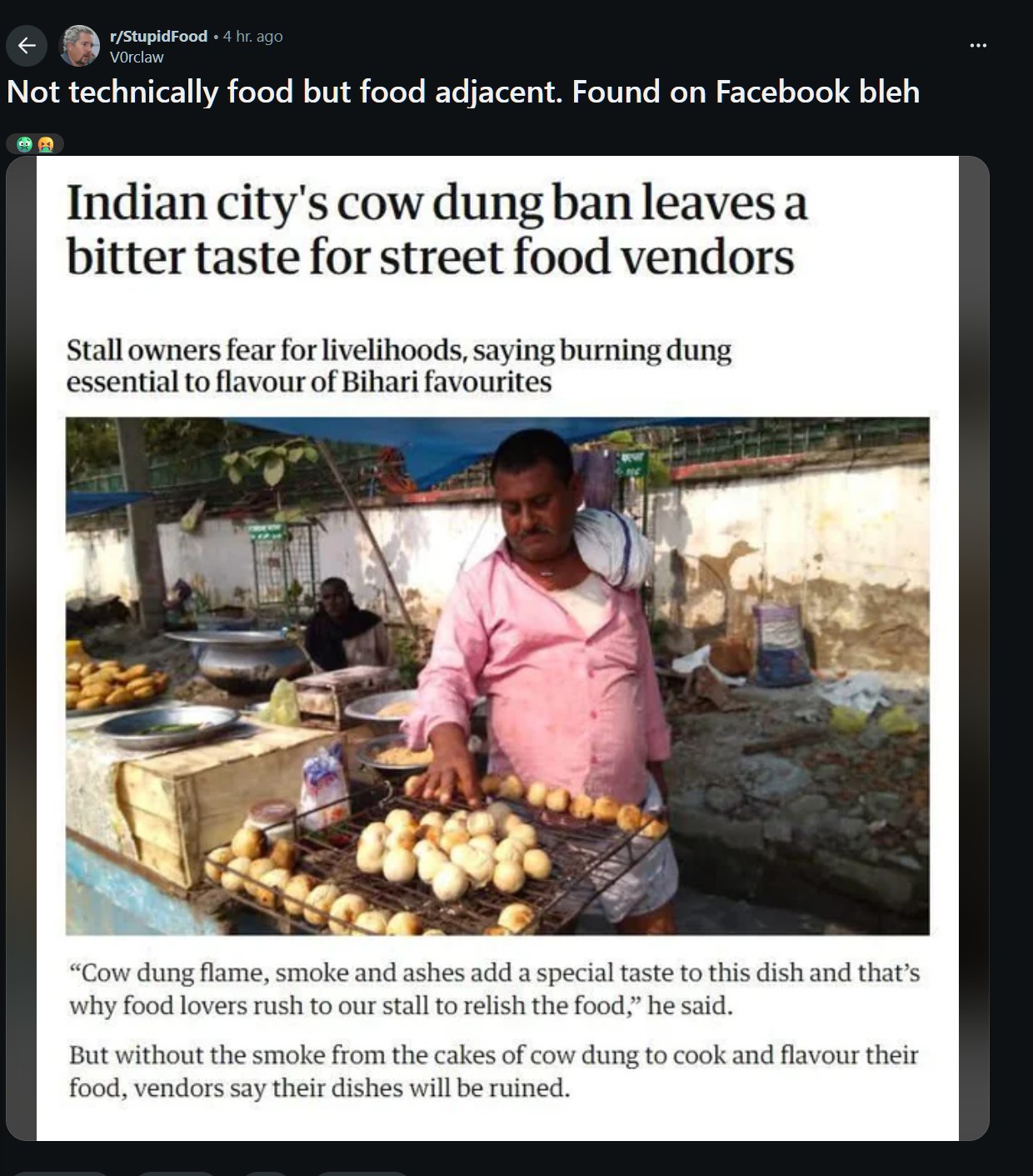This screenshot has height=1176, width=1033.
Task: Click the 'Indian city's cow dung ban' headline
Action: tap(437, 229)
